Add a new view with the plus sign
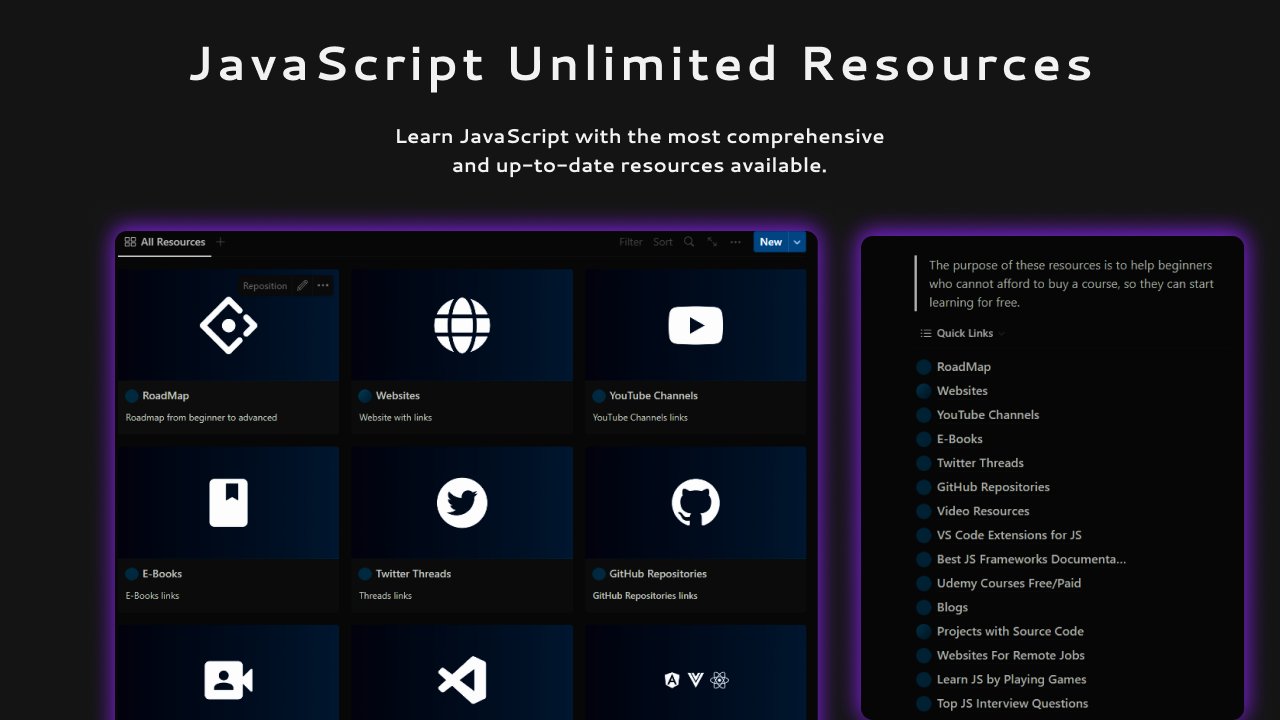 220,241
